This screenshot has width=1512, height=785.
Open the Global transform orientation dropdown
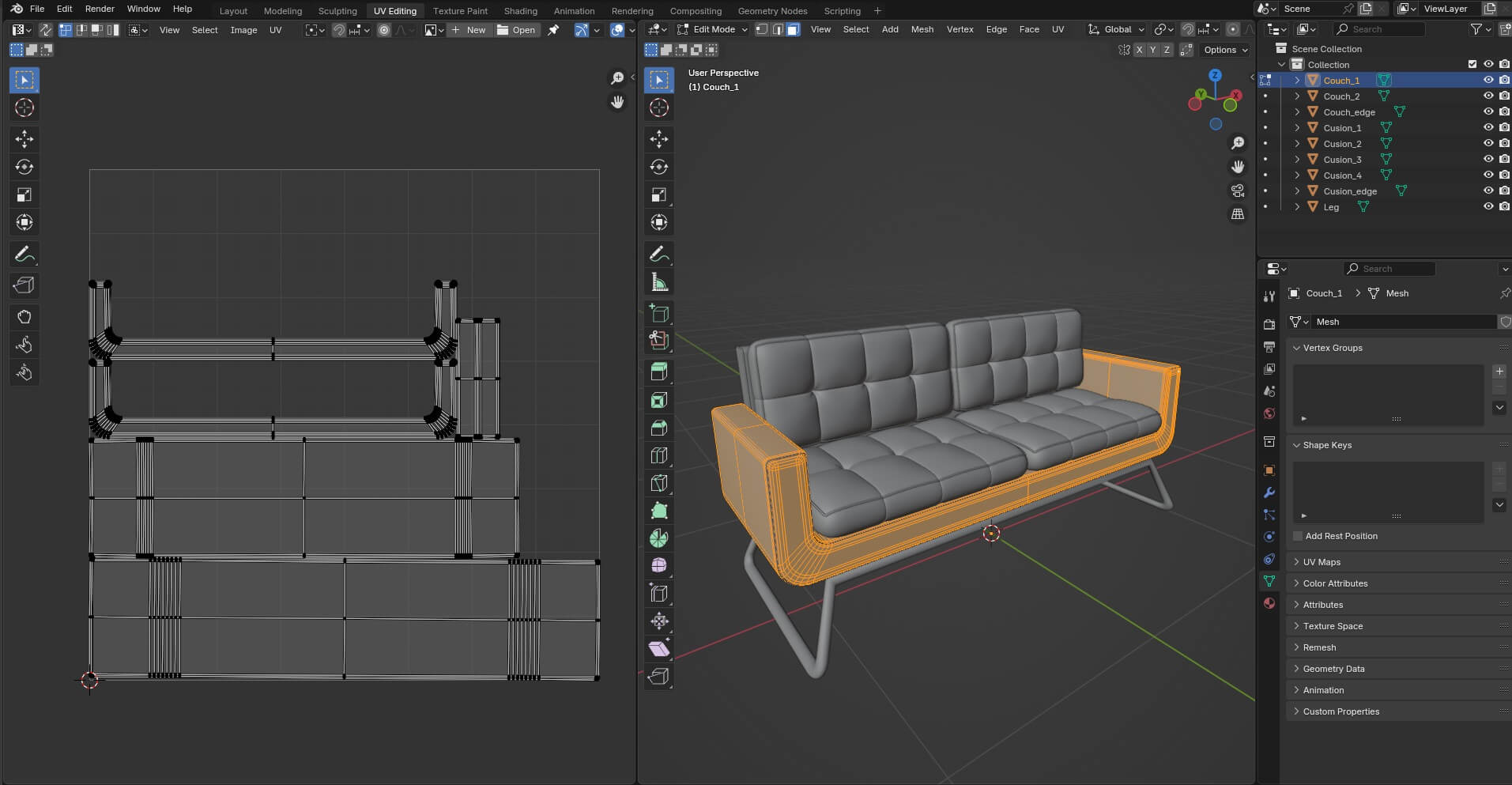pos(1116,29)
